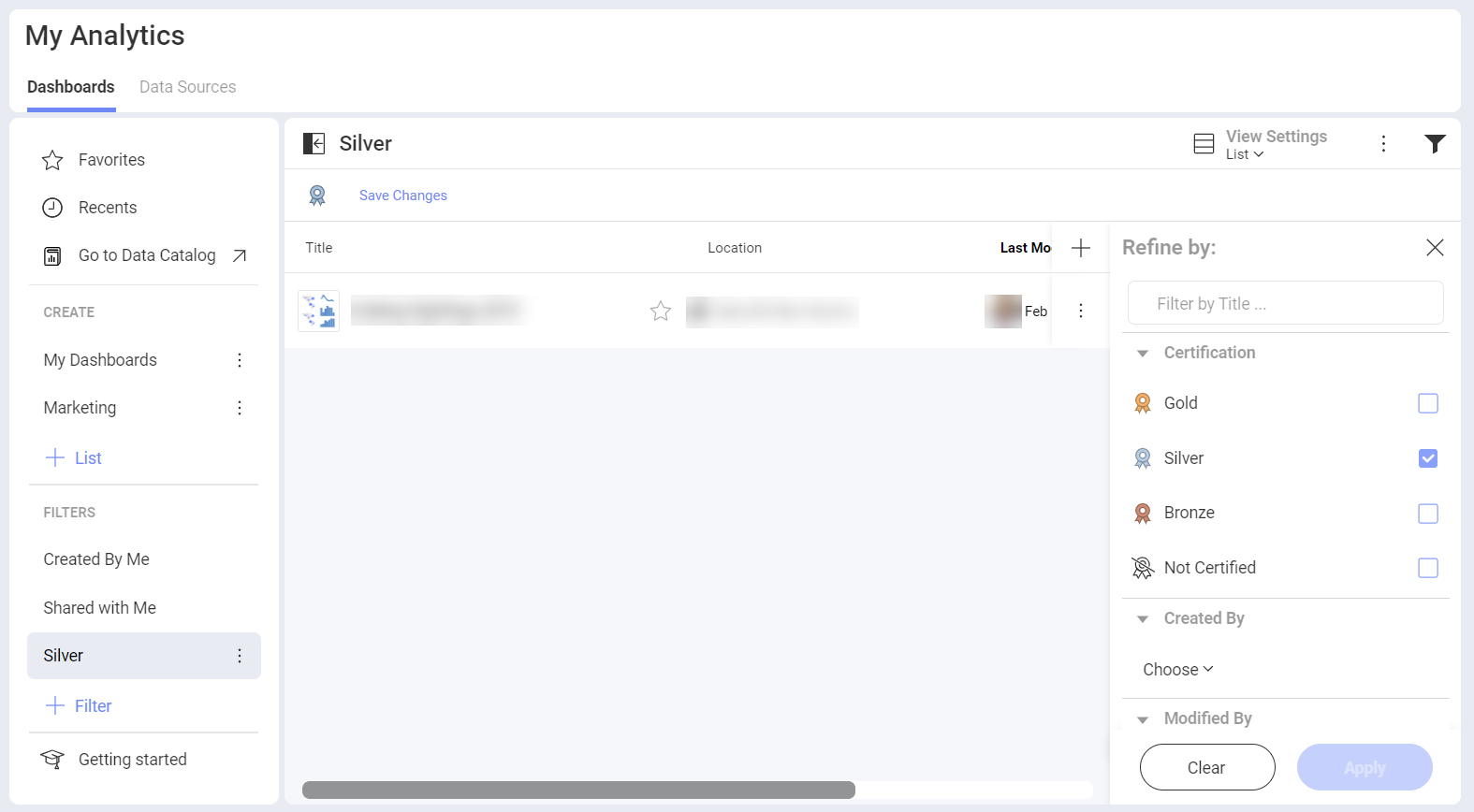Click the add column plus icon
This screenshot has width=1474, height=812.
tap(1080, 248)
